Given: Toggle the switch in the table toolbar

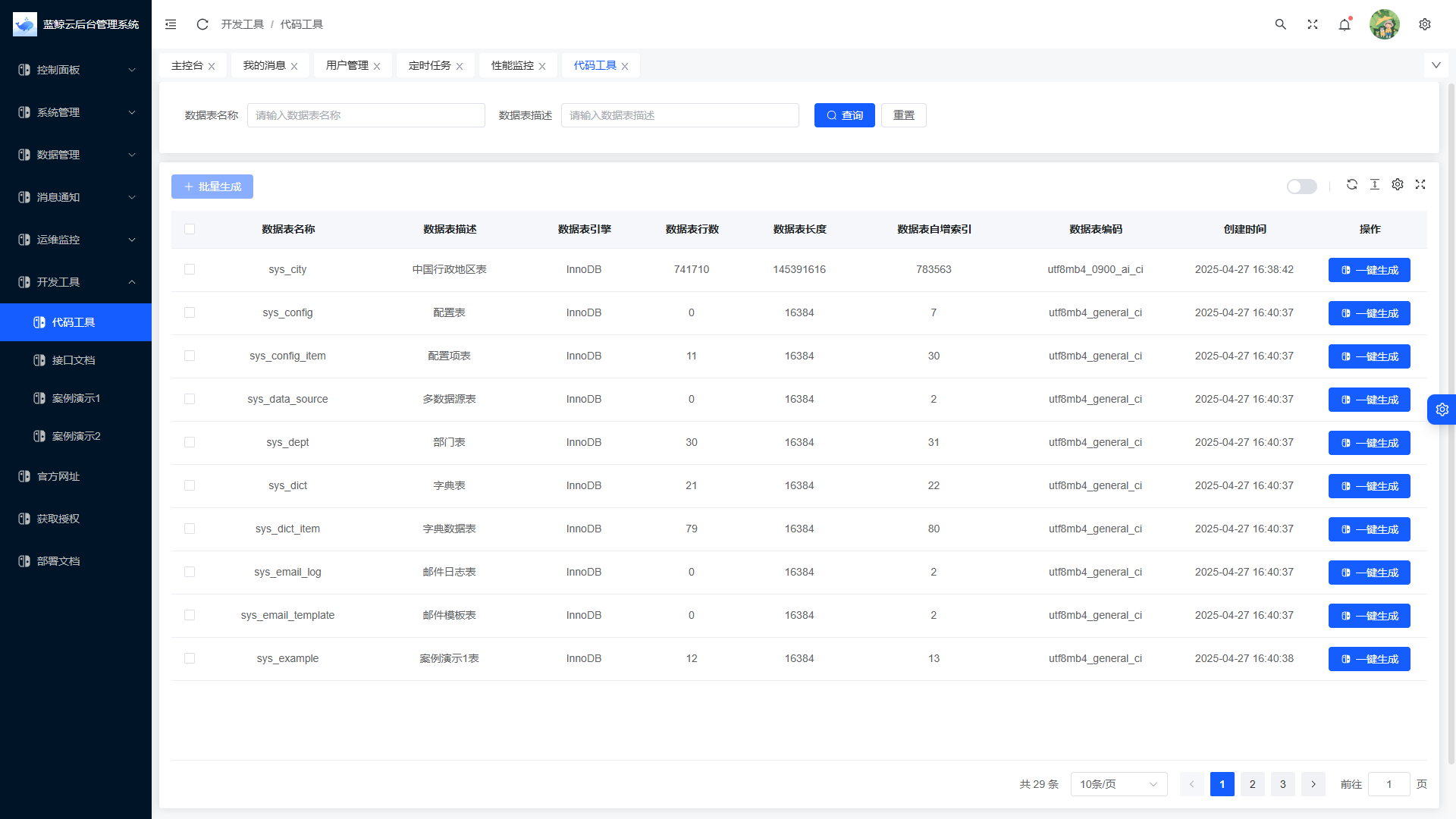Looking at the screenshot, I should point(1301,187).
